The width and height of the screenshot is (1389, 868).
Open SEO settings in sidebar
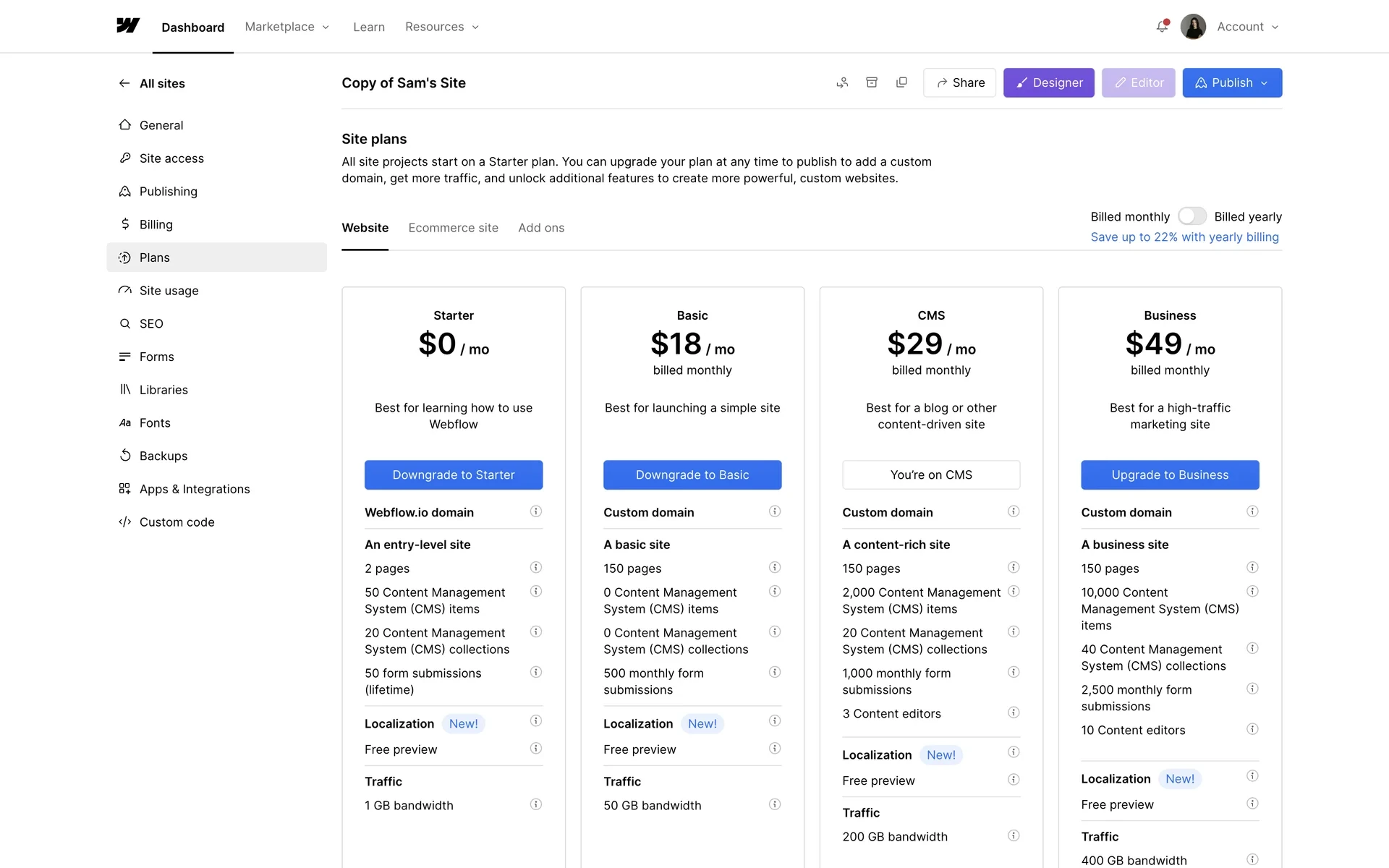[x=216, y=323]
